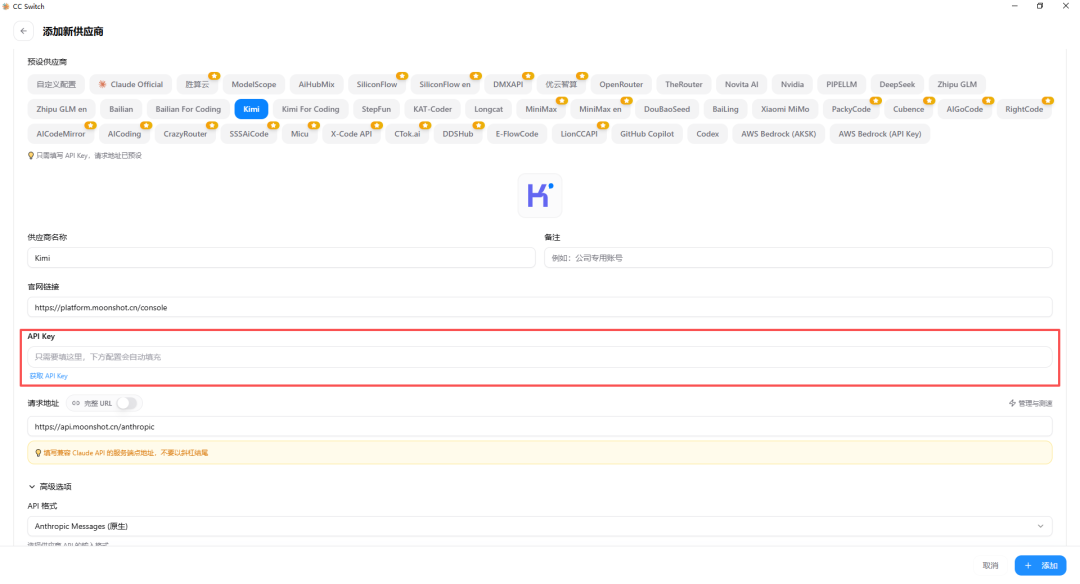This screenshot has width=1080, height=584.
Task: Focus the provider name field containing Kimi
Action: (281, 258)
